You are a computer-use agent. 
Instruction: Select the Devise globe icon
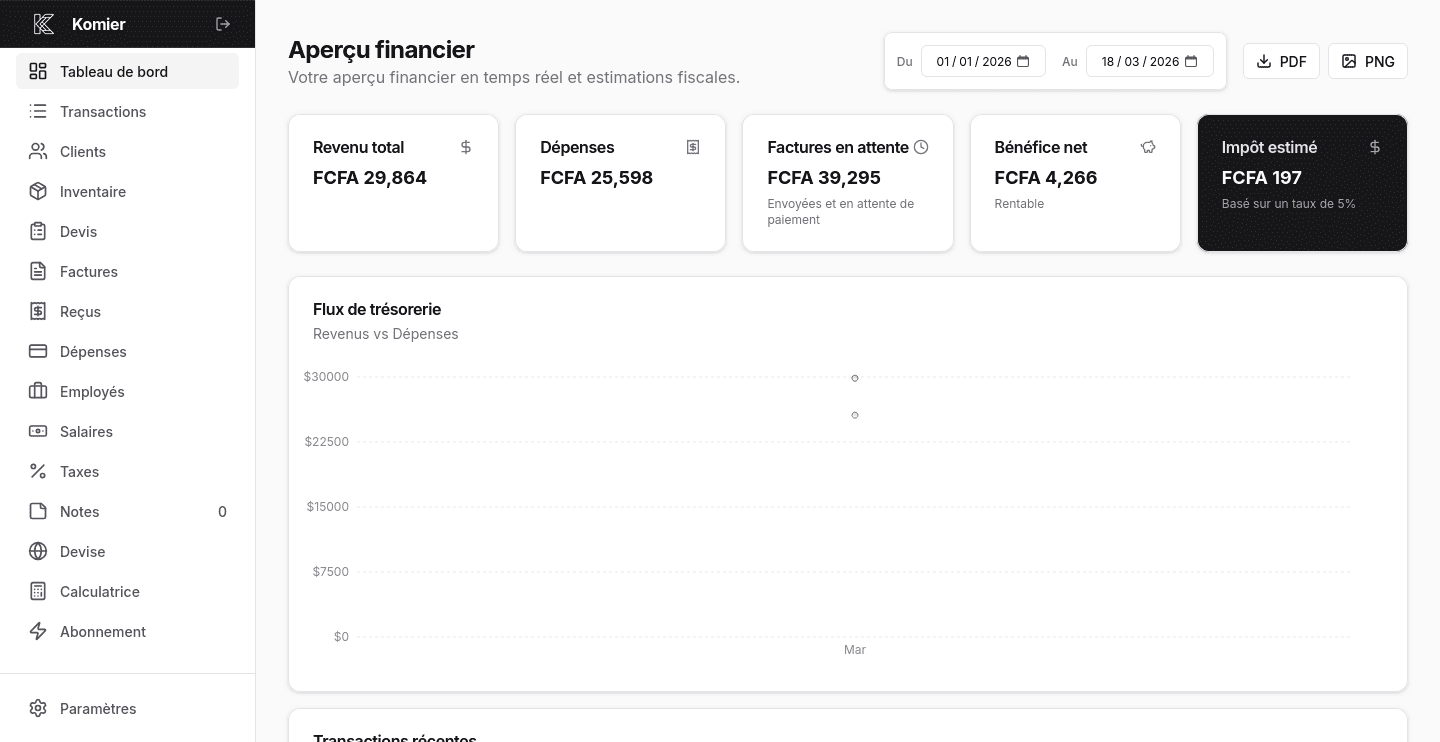click(x=38, y=551)
